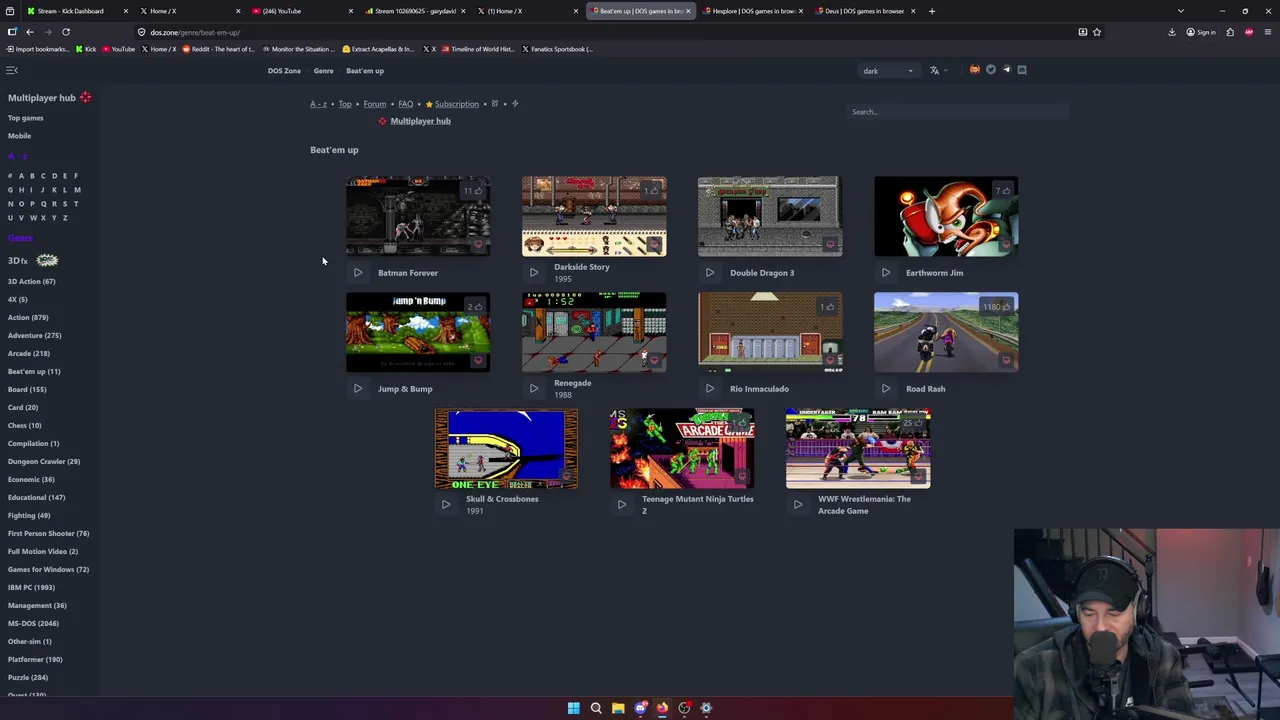Screen dimensions: 1280x720
Task: Open the A - z link
Action: [318, 104]
